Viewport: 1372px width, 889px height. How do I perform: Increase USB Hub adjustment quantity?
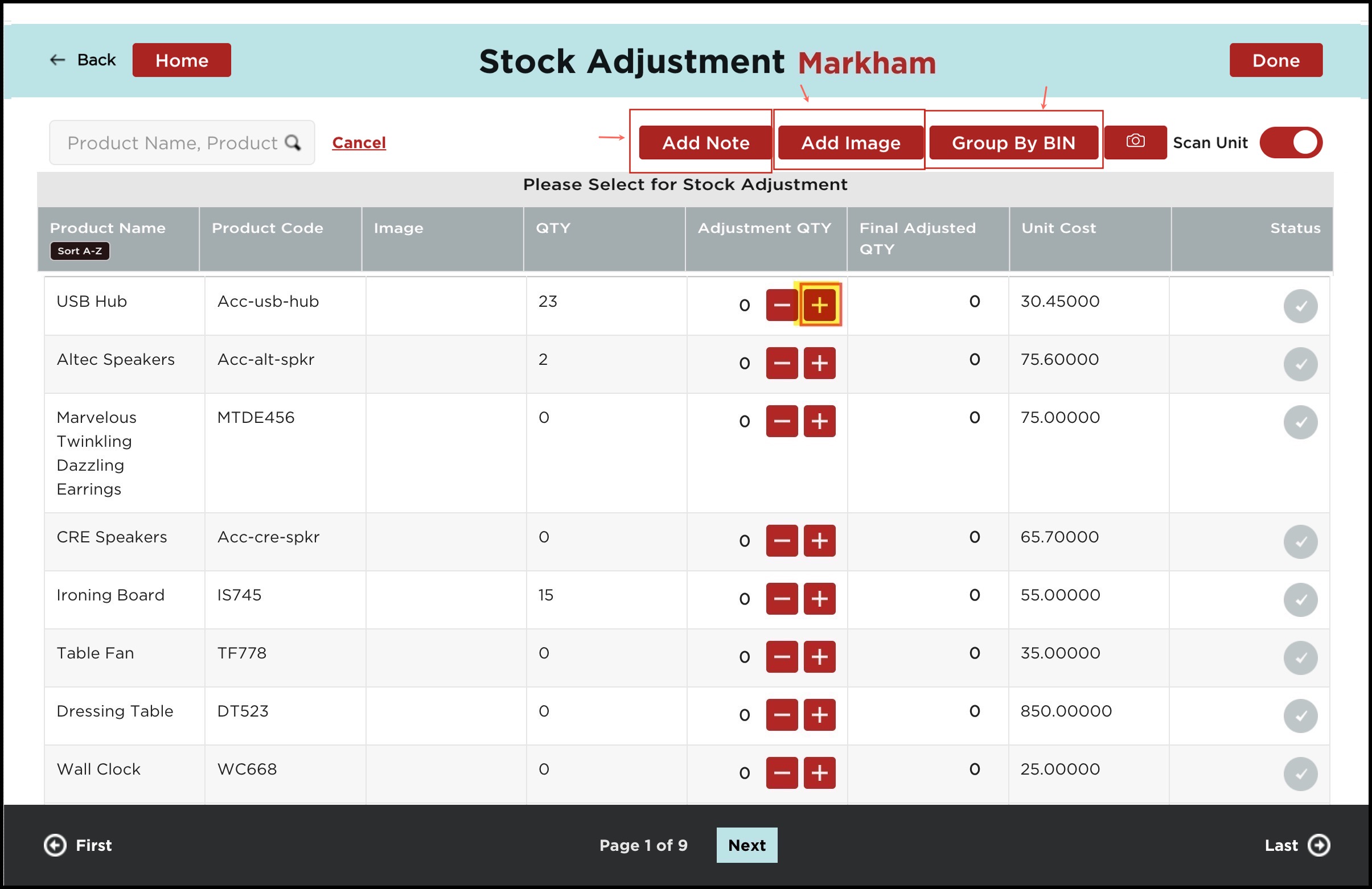pos(819,305)
